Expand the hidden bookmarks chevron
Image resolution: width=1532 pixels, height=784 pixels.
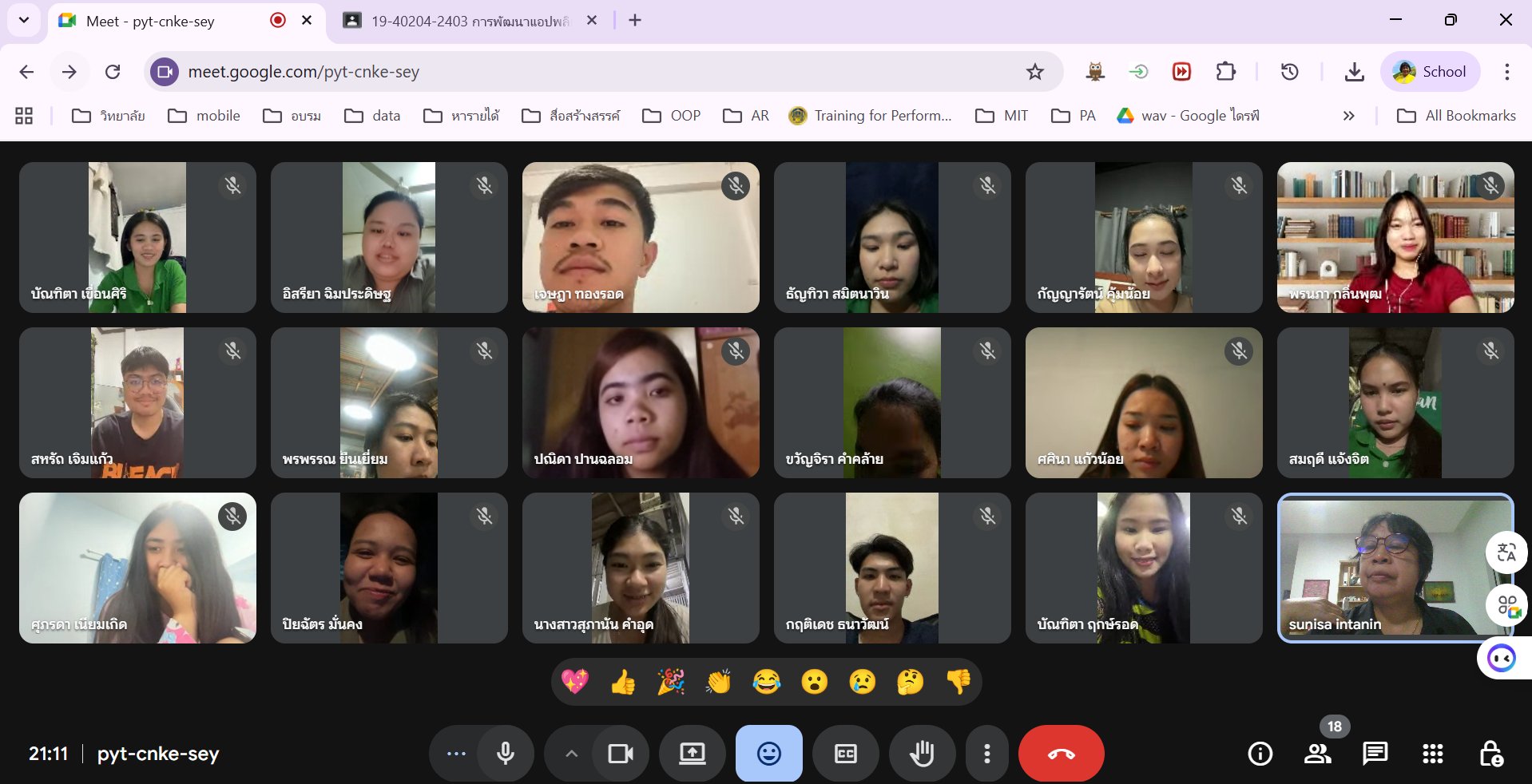coord(1348,116)
